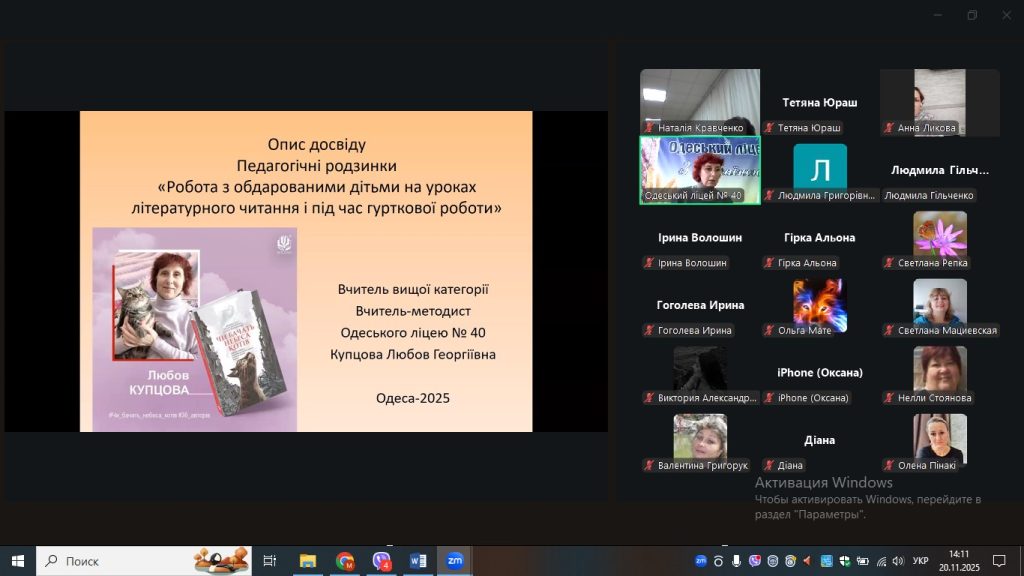The image size is (1024, 576).
Task: Click Людмила Григорівна's avatar with letter Л
Action: pos(819,167)
